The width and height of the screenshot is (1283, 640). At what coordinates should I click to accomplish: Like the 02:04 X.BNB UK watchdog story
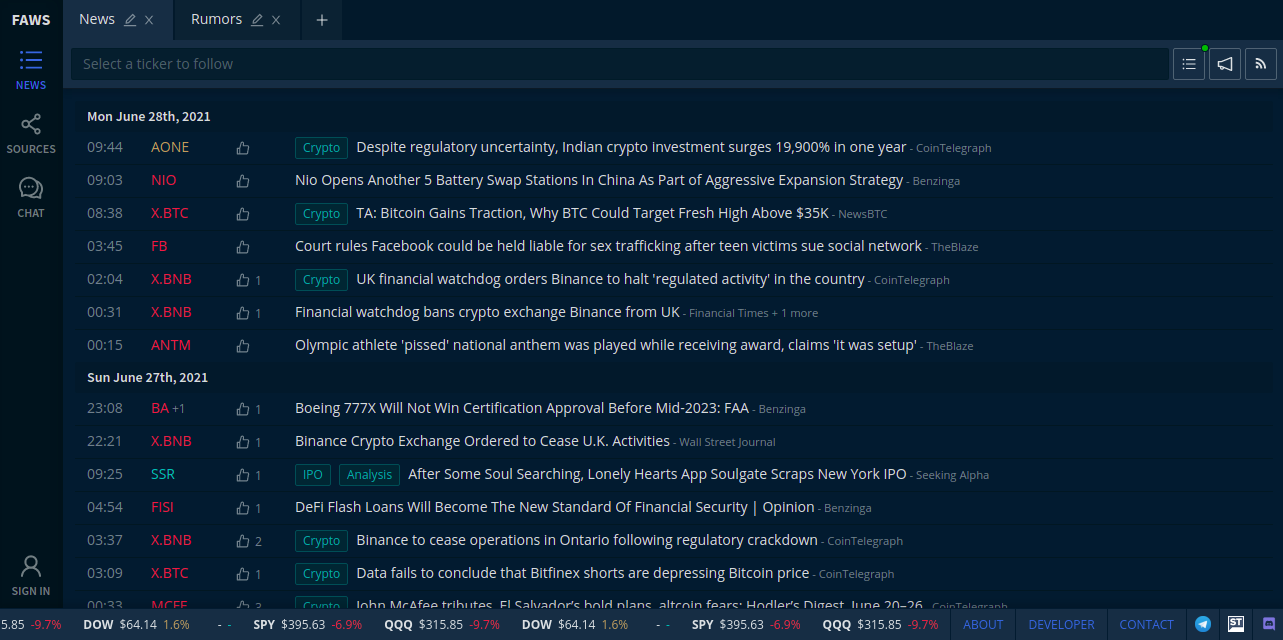242,280
